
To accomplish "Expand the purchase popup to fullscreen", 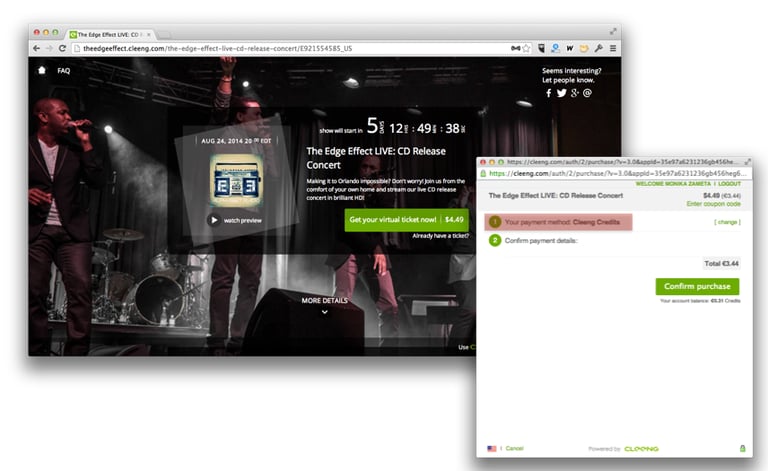I will pos(747,162).
